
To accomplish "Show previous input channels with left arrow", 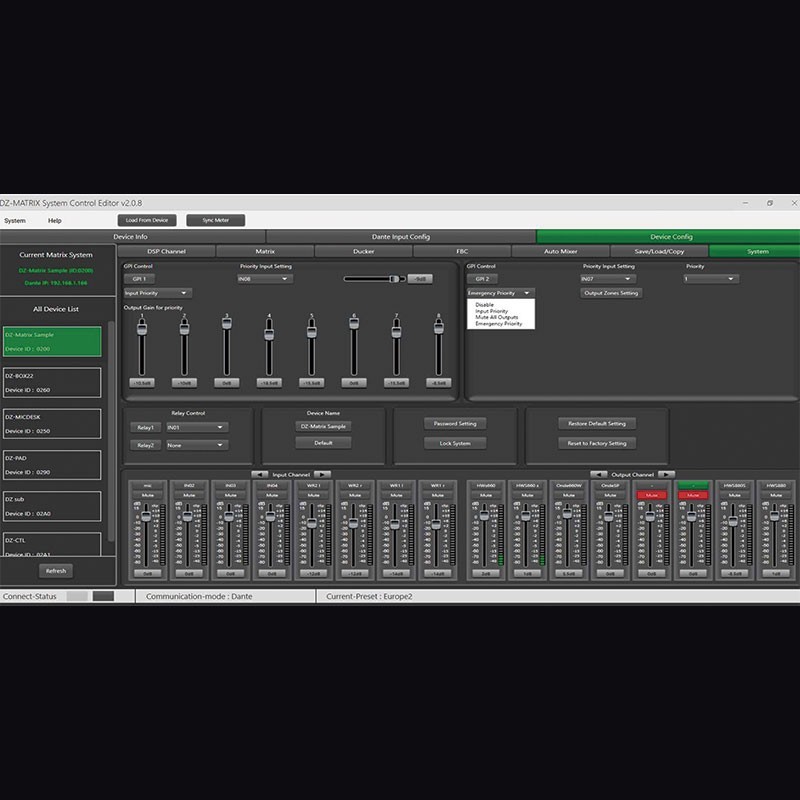I will [x=260, y=474].
